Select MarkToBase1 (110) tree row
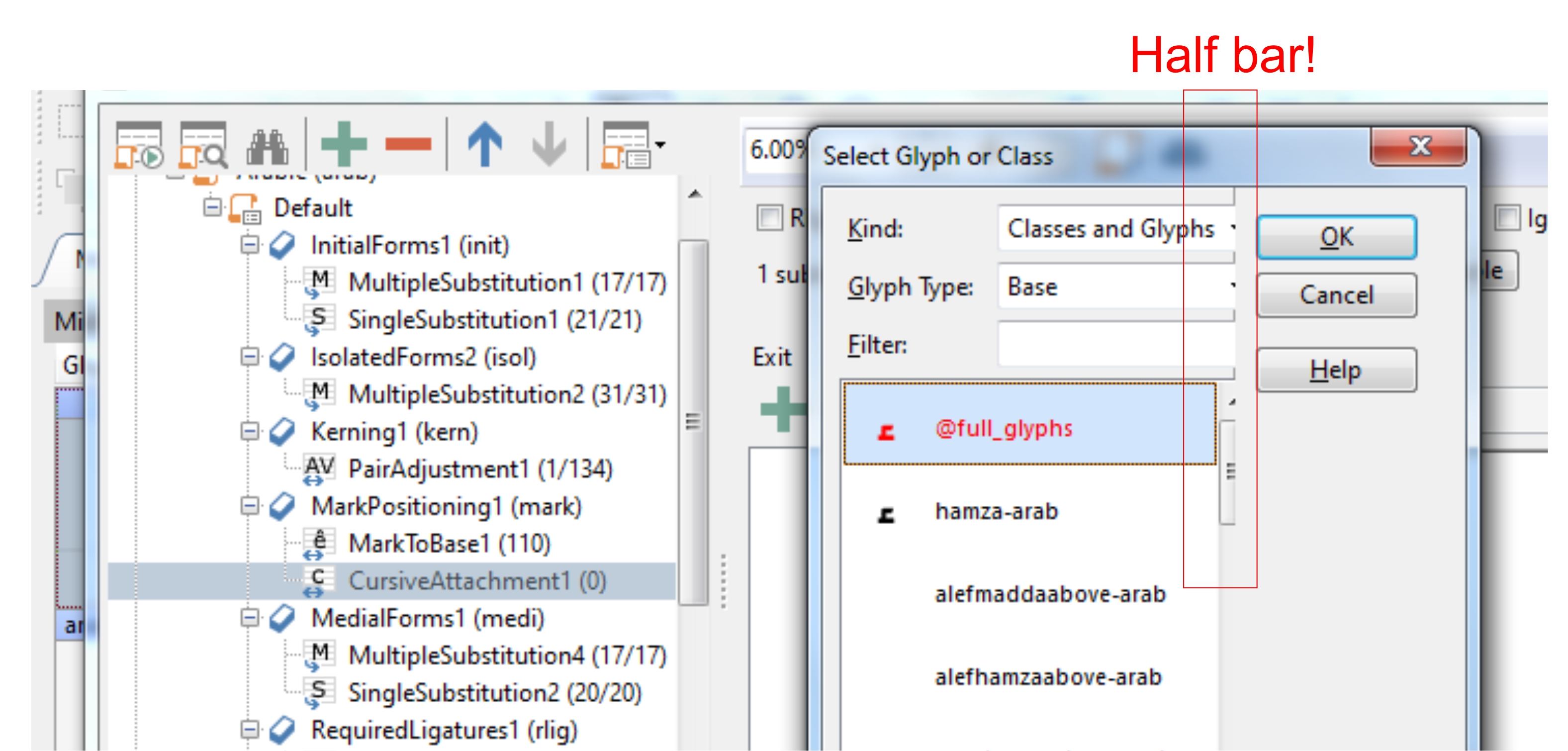1568x751 pixels. [449, 544]
